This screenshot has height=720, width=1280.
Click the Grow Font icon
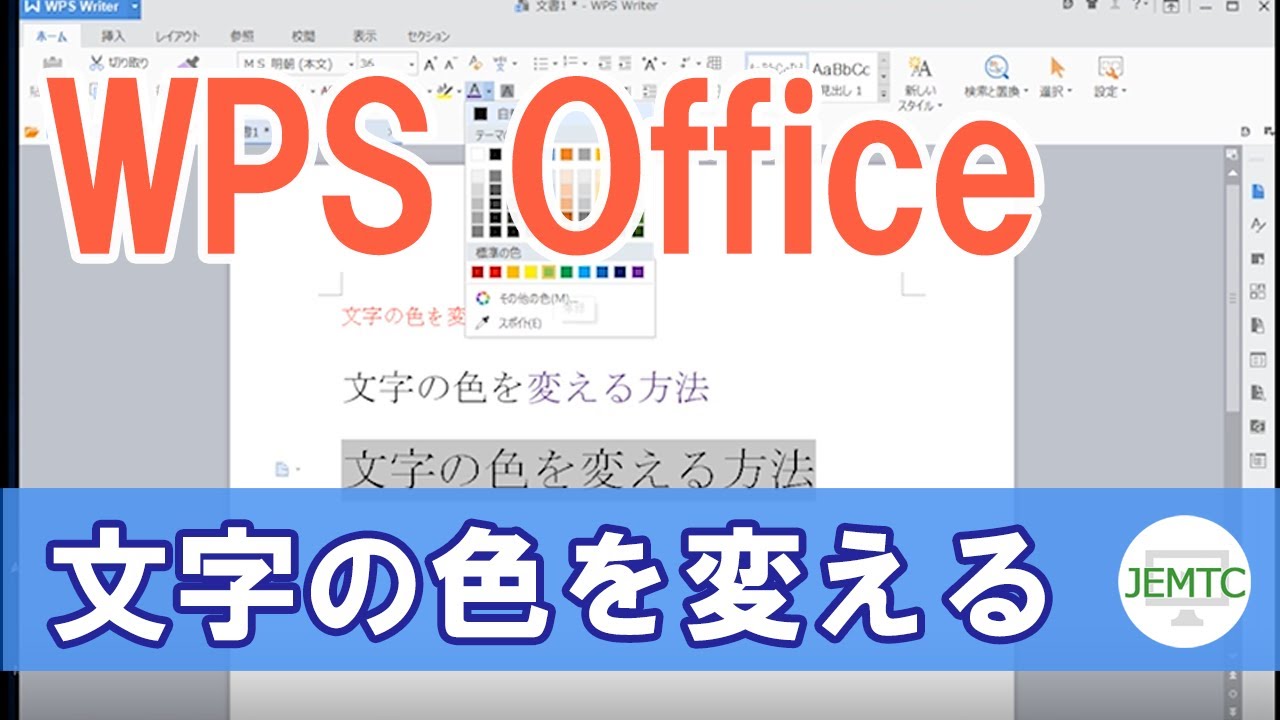(x=430, y=64)
